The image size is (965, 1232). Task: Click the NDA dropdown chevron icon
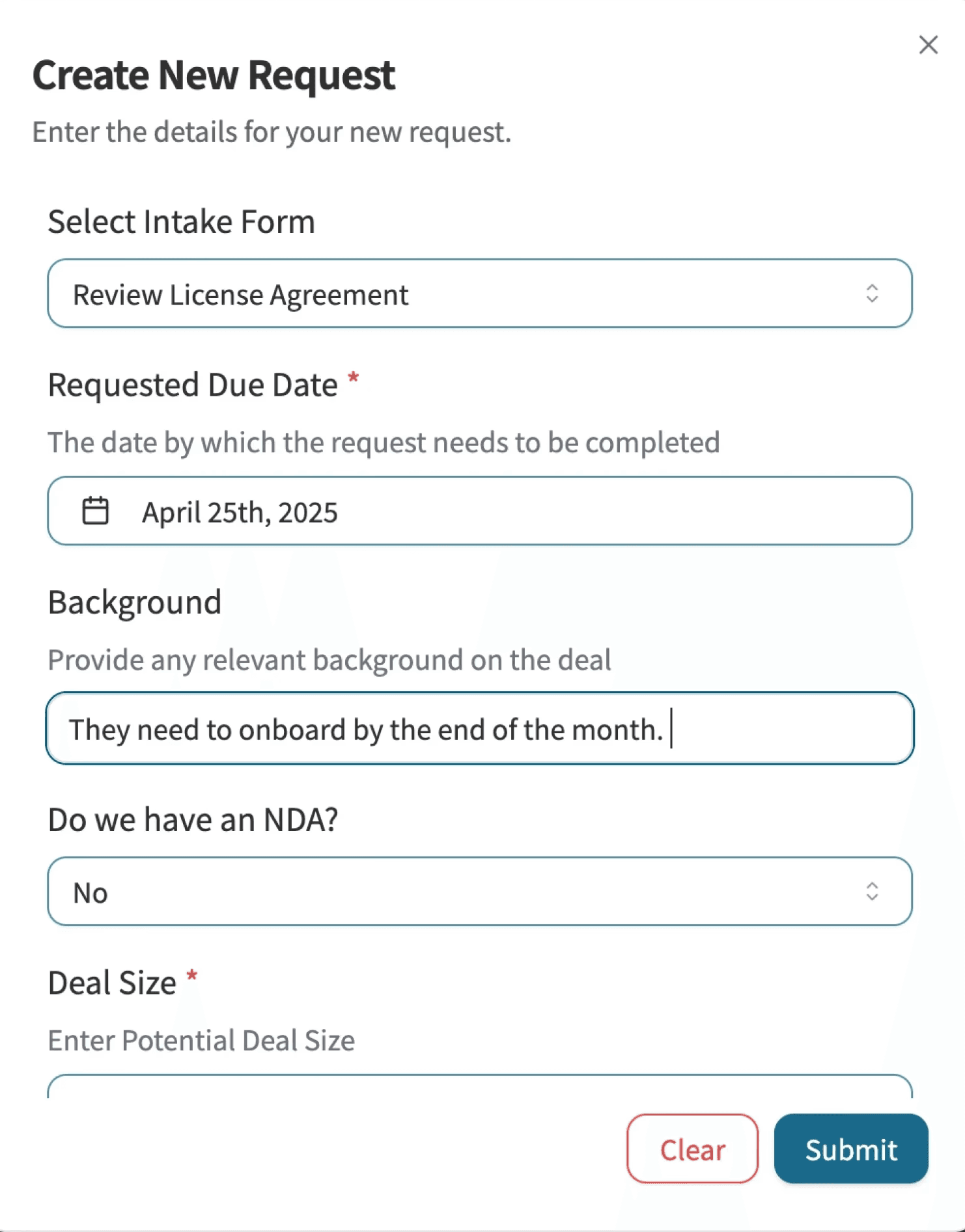[x=874, y=891]
